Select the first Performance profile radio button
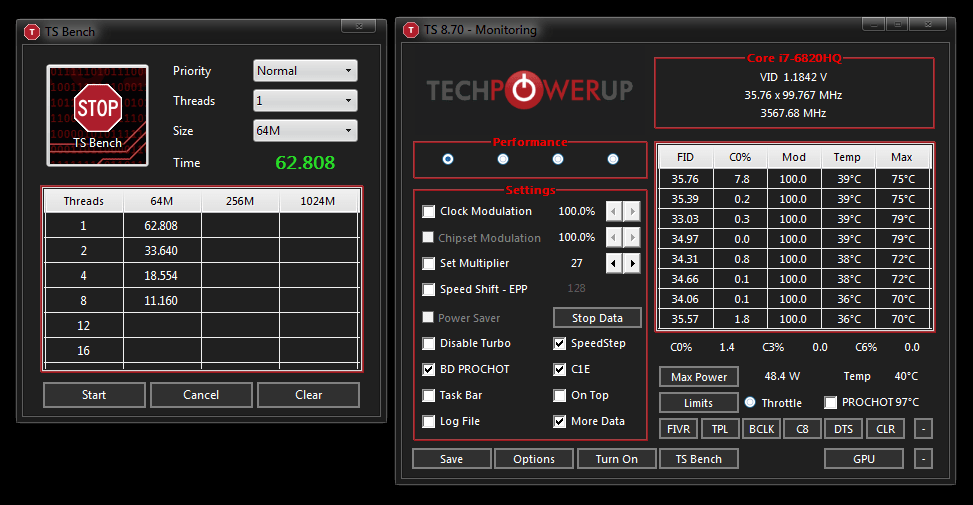The width and height of the screenshot is (973, 505). (447, 159)
